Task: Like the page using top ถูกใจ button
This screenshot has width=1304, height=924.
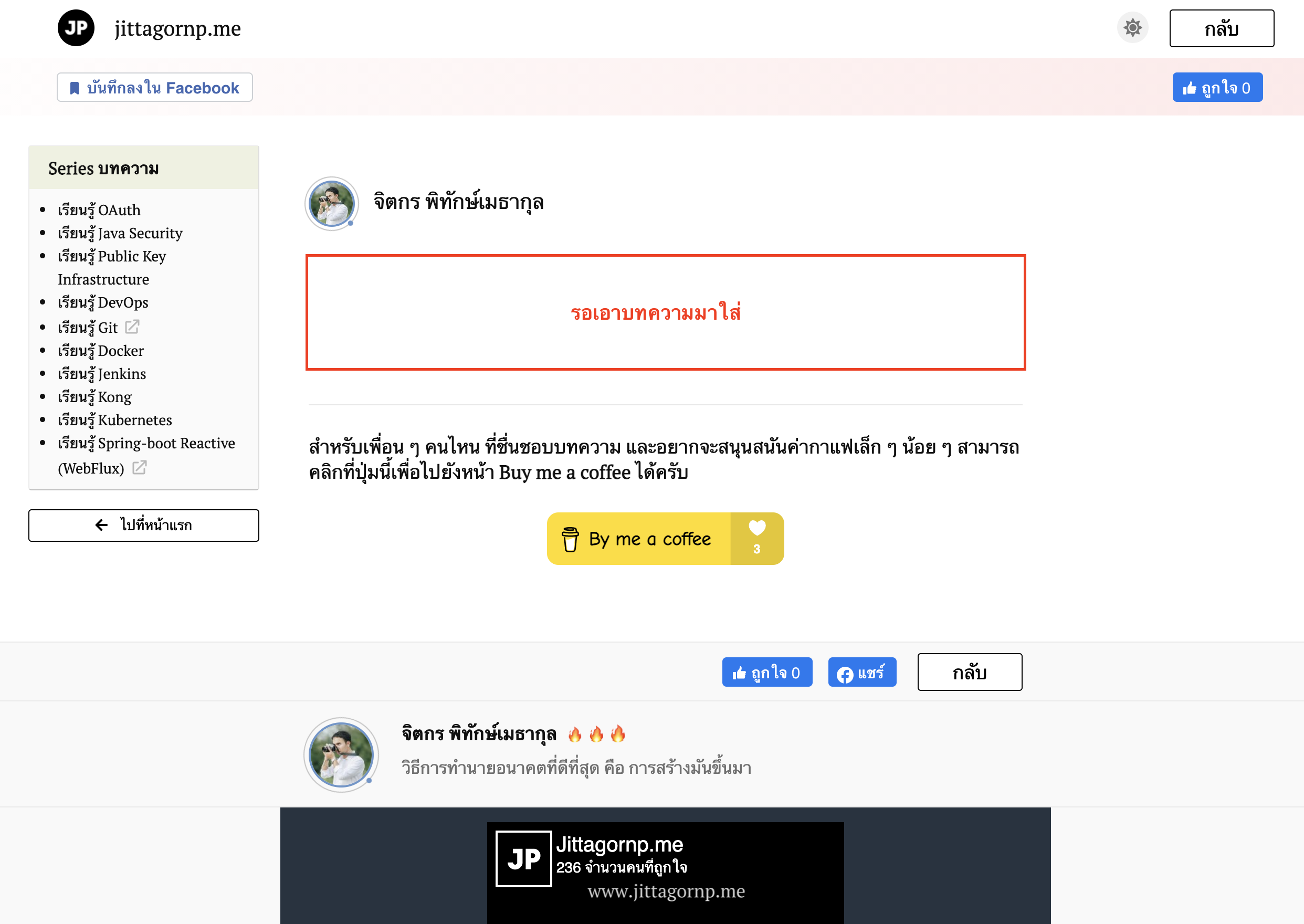Action: [x=1217, y=88]
